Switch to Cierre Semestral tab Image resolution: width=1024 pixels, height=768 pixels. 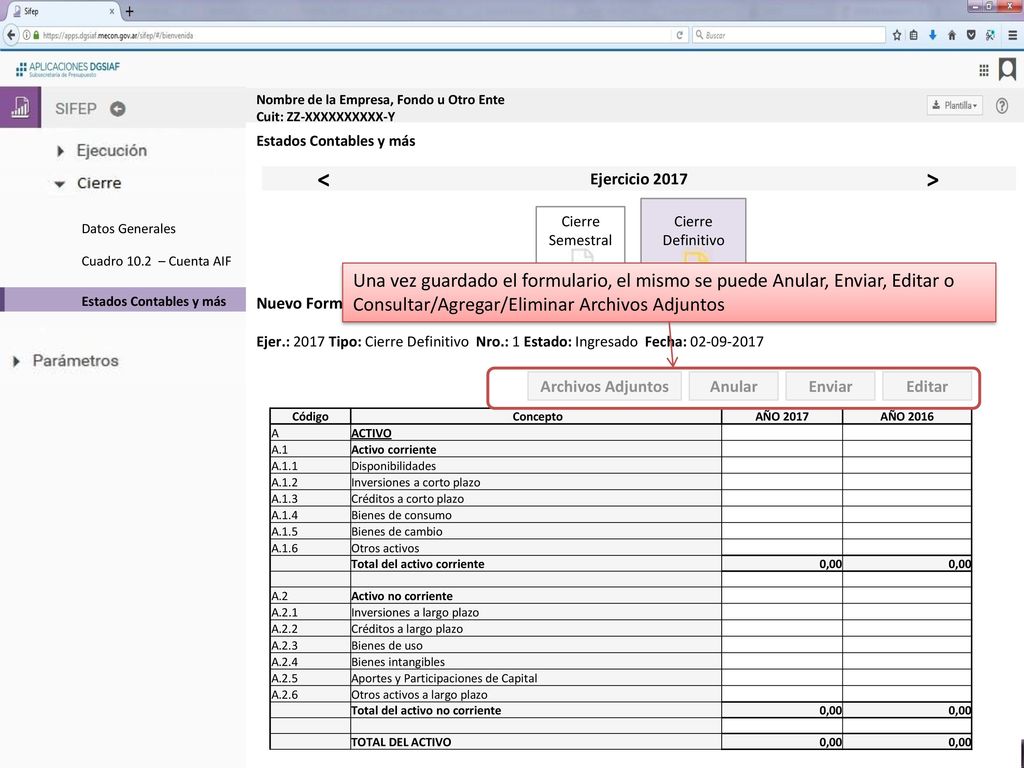coord(580,234)
